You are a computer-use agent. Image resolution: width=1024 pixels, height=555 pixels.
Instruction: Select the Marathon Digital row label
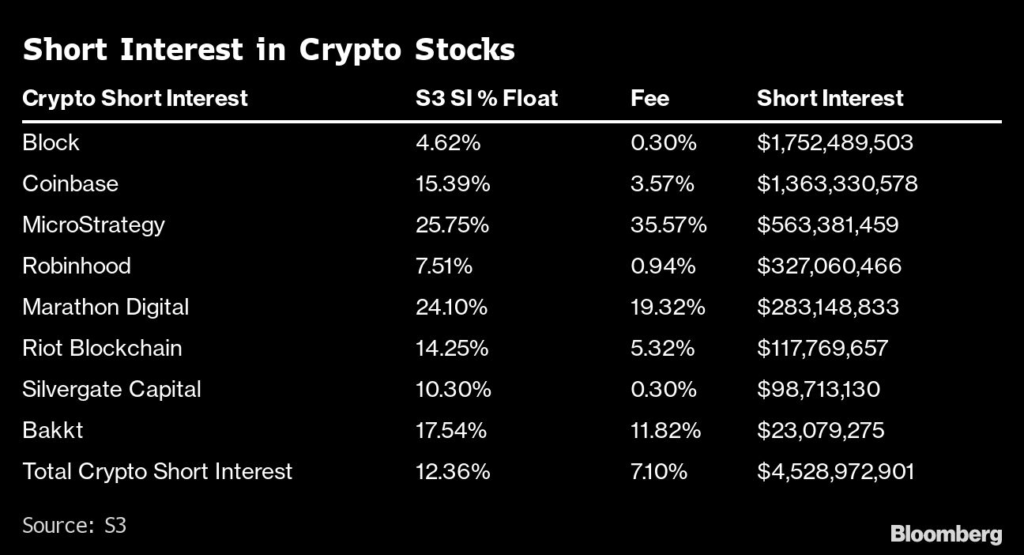point(105,307)
